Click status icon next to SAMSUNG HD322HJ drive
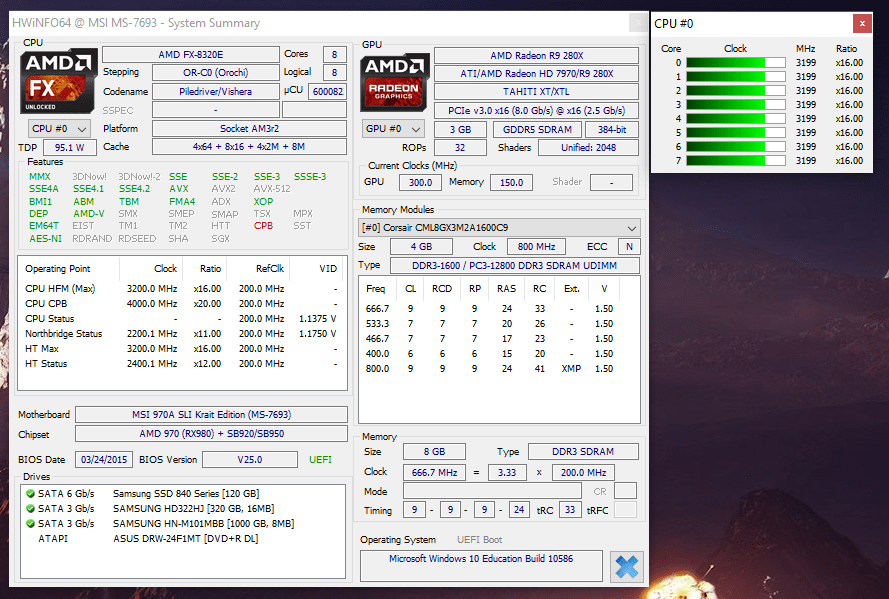 [30, 508]
